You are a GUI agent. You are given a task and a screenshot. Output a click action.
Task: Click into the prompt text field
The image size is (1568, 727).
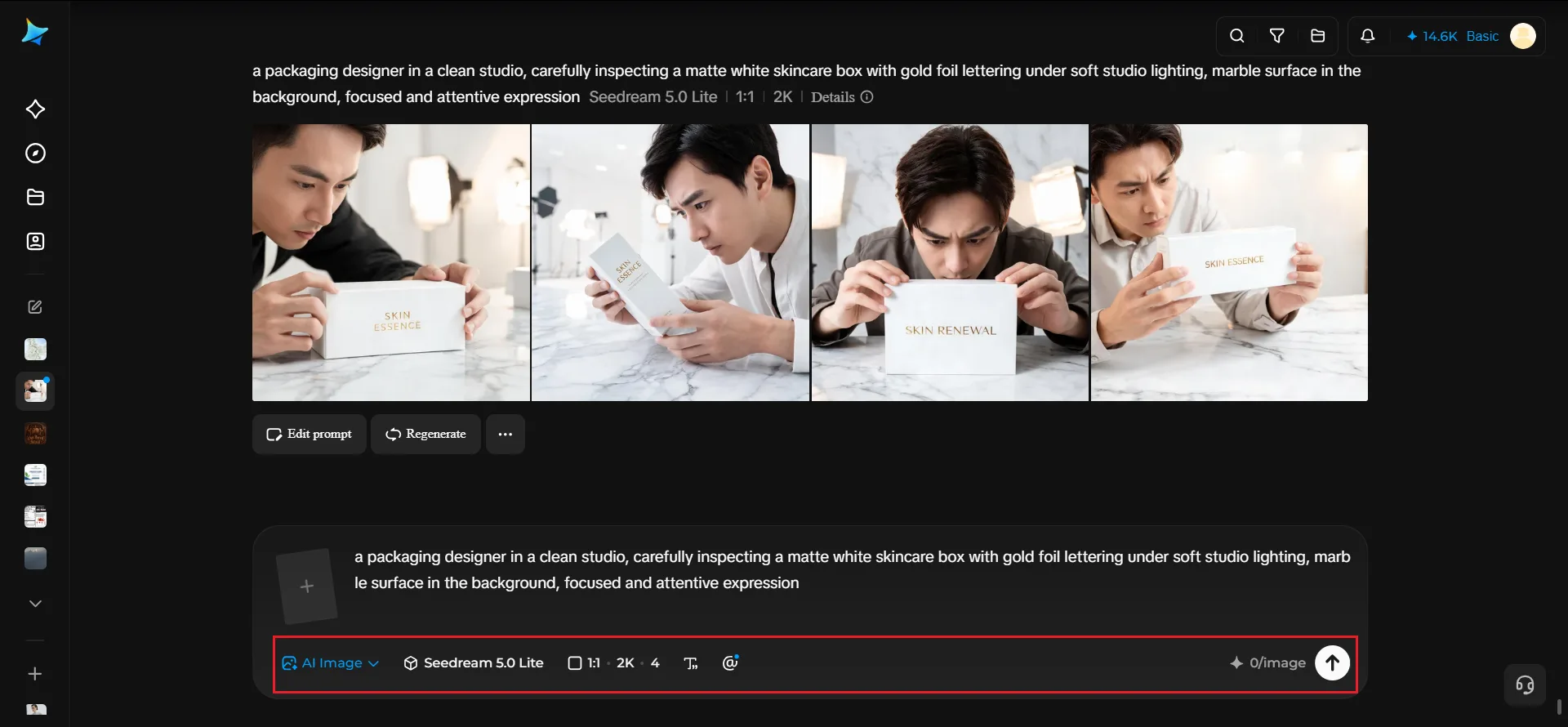click(x=852, y=570)
